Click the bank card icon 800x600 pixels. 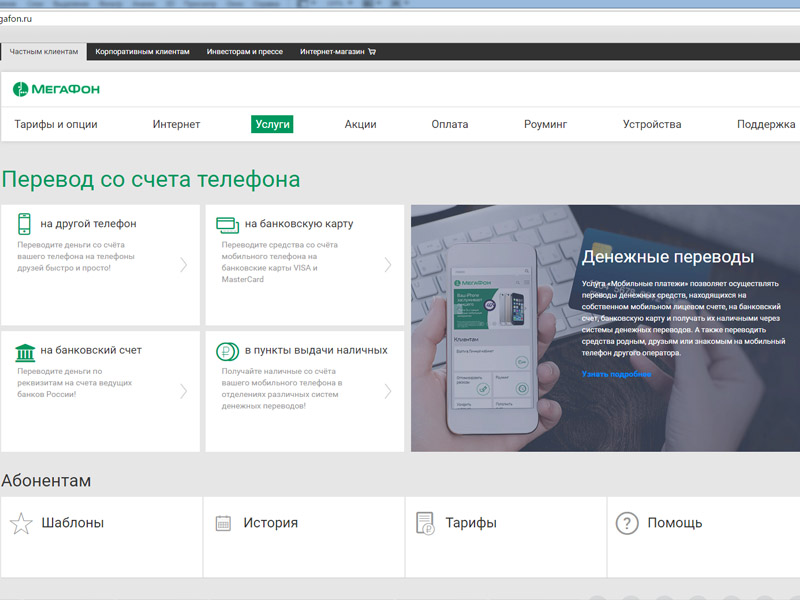tap(227, 224)
